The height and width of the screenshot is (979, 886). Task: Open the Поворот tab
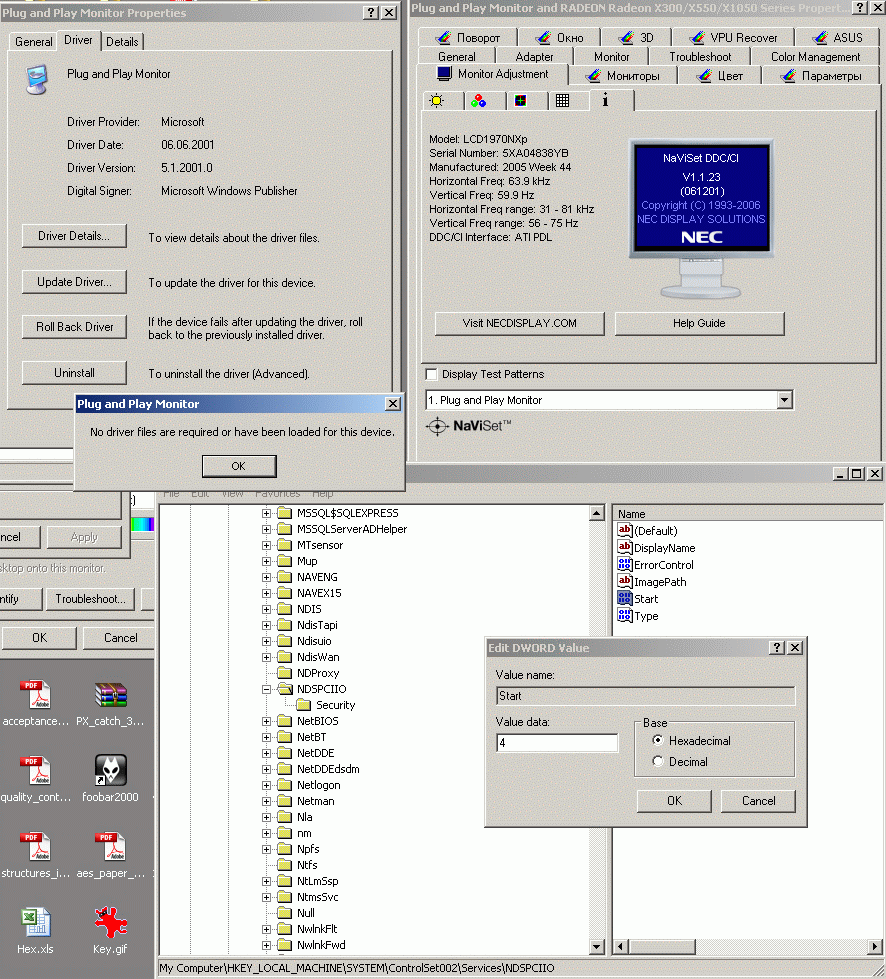point(468,37)
